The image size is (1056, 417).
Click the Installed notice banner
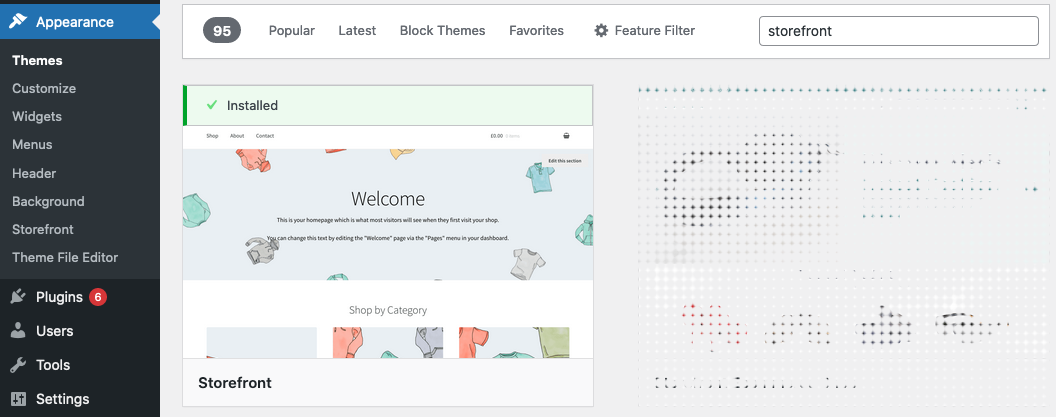pos(388,105)
